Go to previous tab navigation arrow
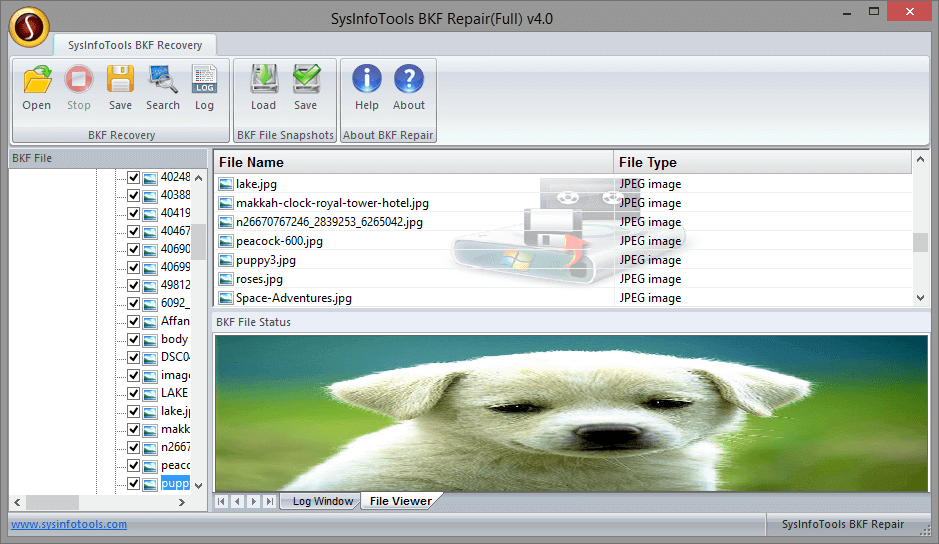This screenshot has width=939, height=544. coord(238,501)
